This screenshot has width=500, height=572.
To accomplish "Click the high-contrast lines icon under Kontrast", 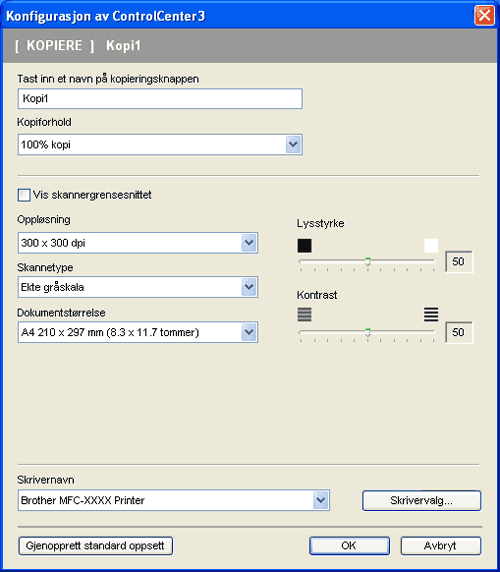I will 431,314.
